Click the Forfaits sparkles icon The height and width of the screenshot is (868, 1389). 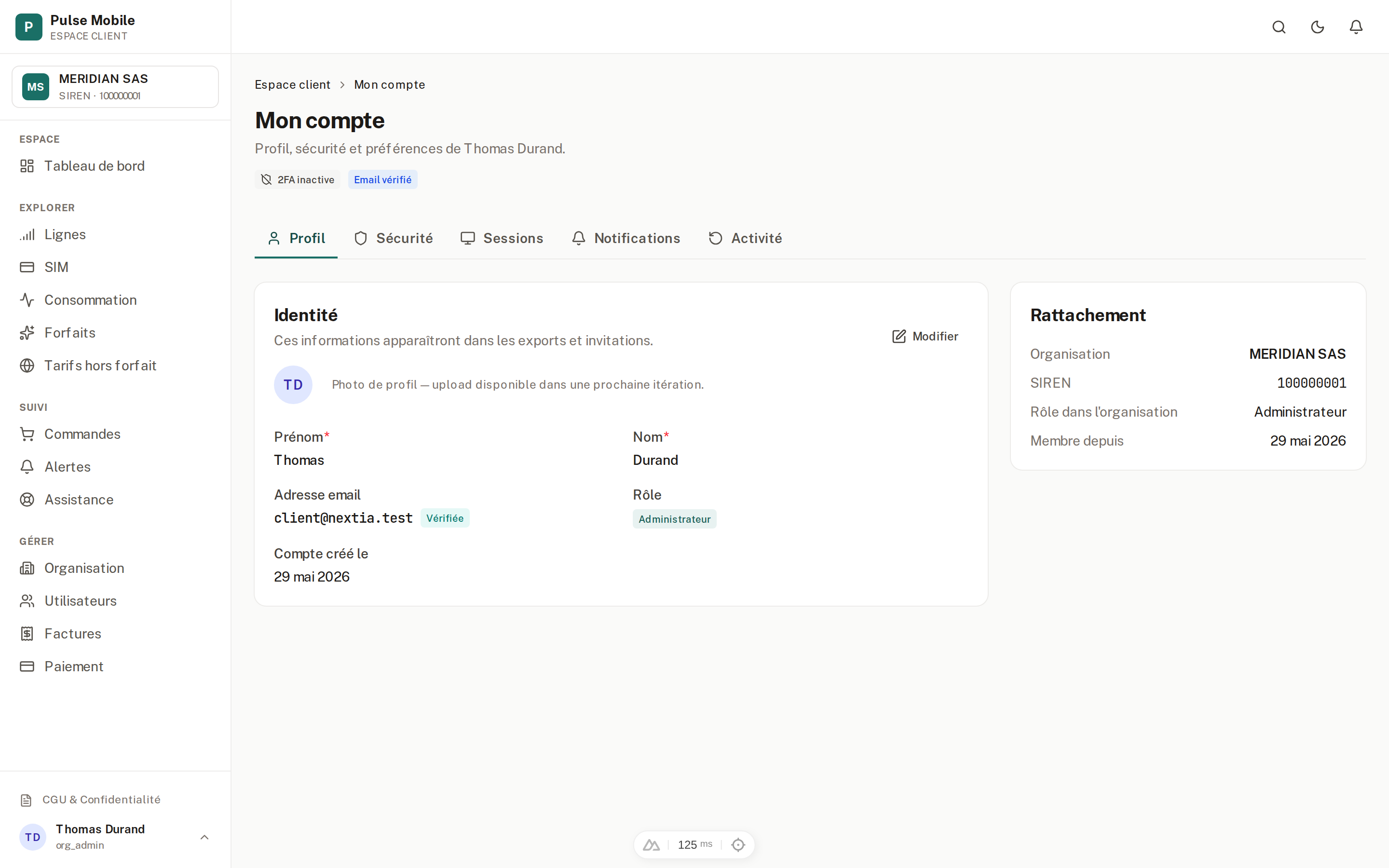(x=27, y=332)
